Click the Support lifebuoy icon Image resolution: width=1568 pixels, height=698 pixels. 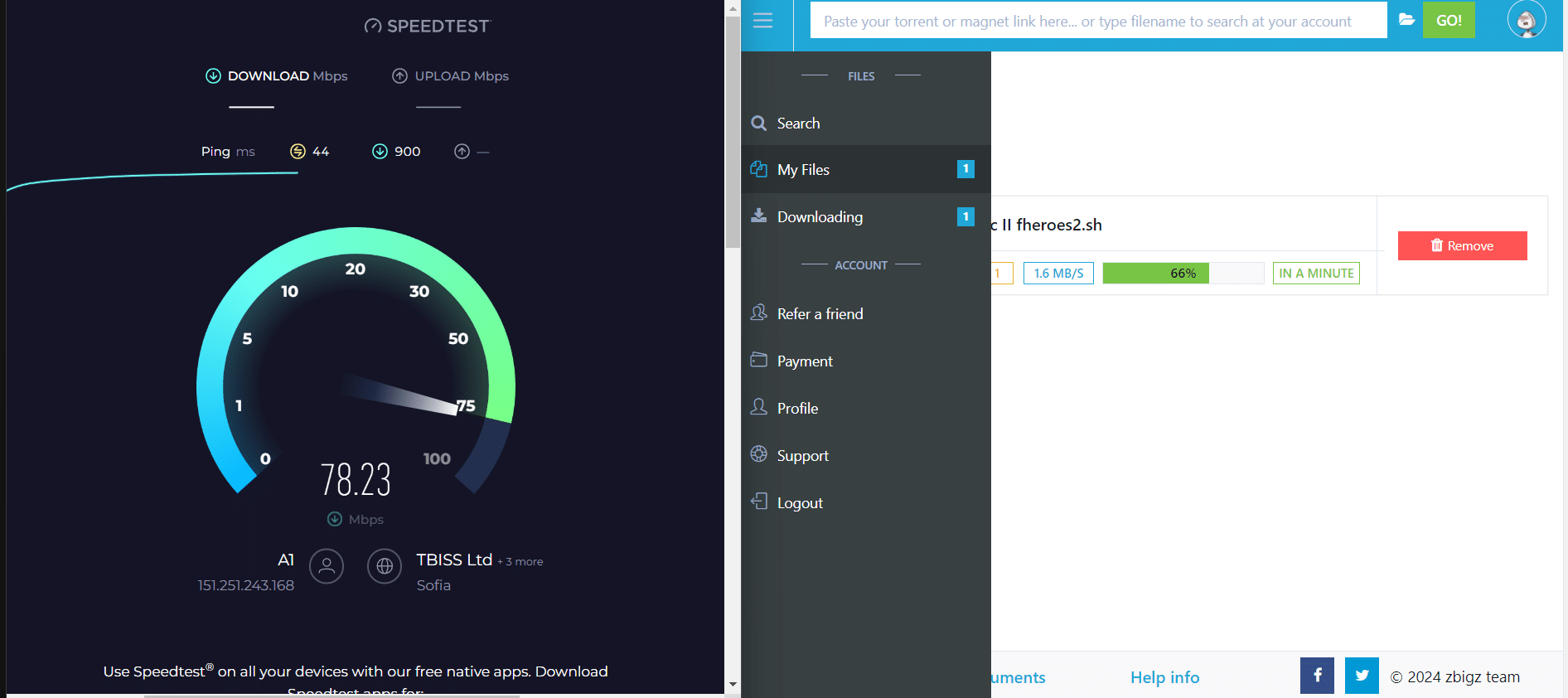(758, 454)
